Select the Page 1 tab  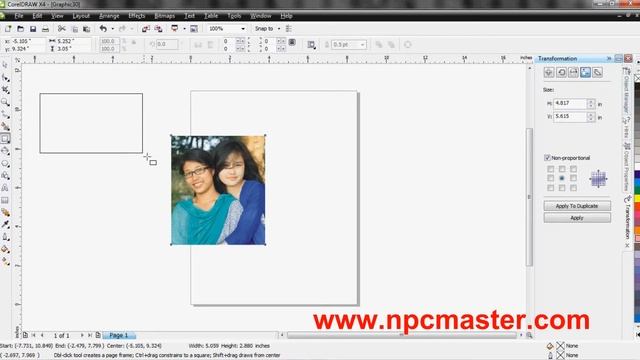118,335
